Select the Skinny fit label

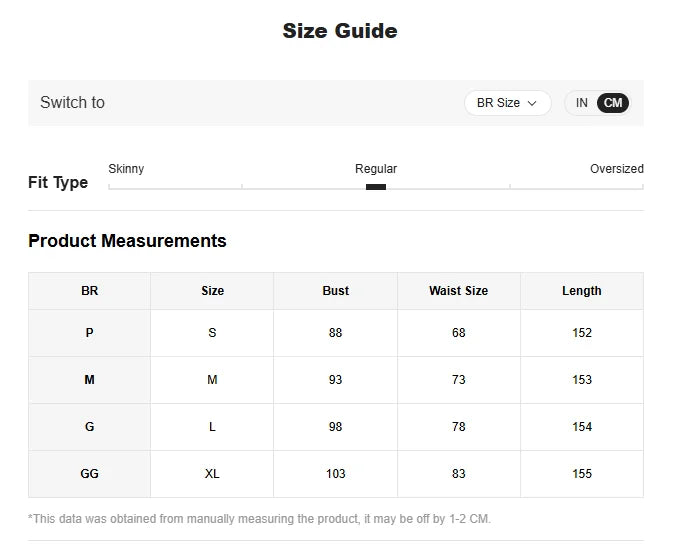pos(126,169)
